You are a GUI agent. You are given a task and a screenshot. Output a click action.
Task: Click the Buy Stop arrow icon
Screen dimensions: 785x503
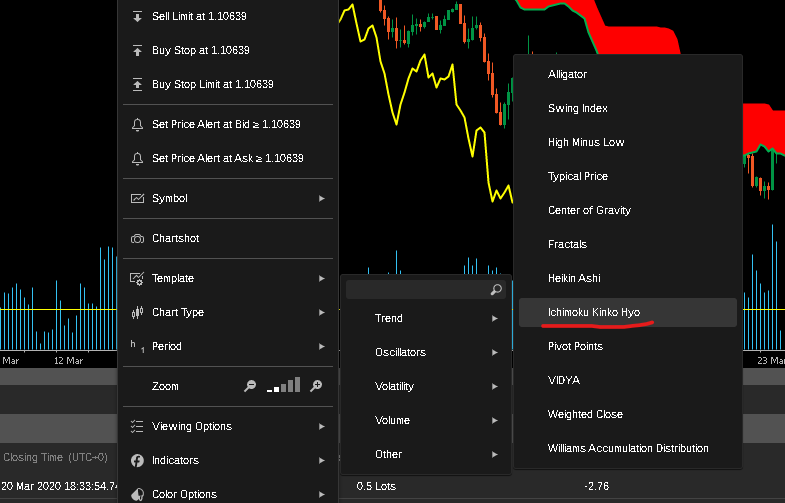(137, 51)
